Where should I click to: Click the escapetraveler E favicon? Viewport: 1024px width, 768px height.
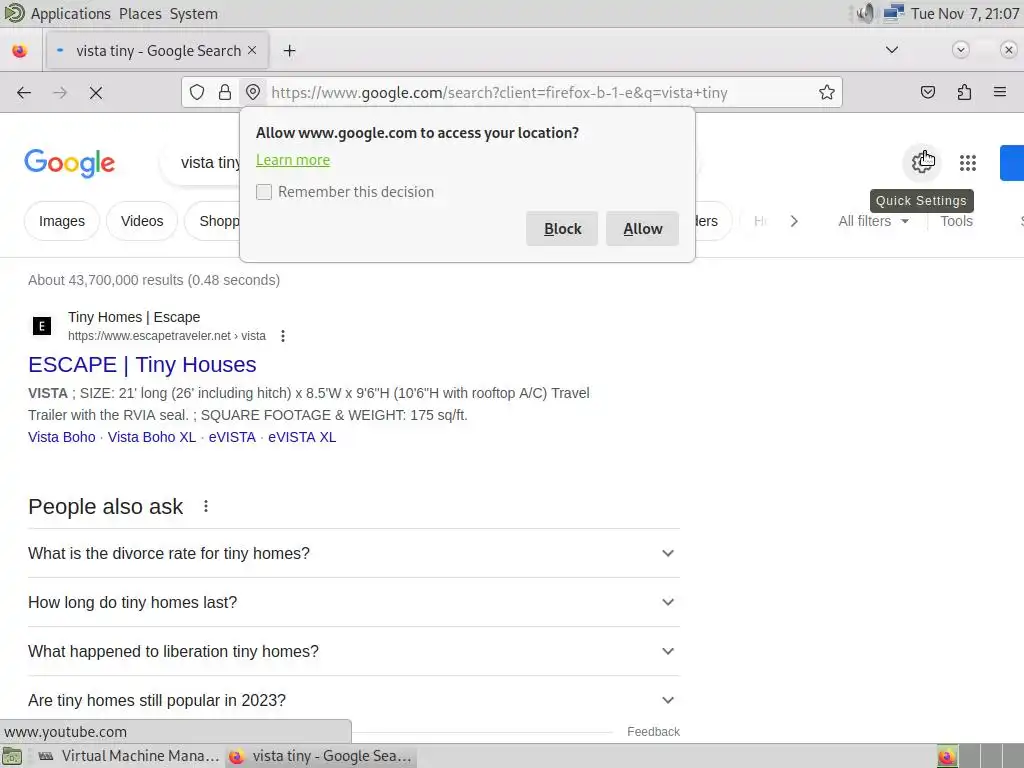(x=42, y=326)
